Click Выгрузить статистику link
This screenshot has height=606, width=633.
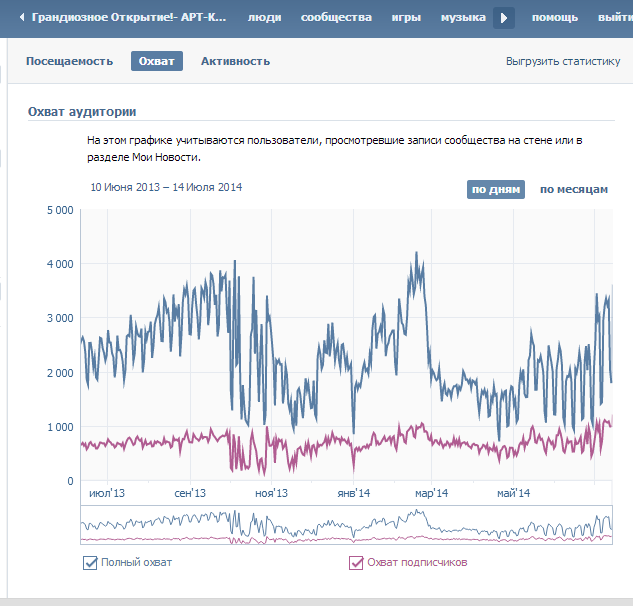point(563,61)
